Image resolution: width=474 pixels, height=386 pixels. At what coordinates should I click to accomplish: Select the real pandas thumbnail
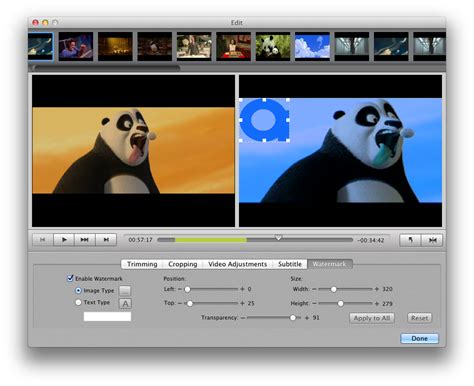[273, 46]
